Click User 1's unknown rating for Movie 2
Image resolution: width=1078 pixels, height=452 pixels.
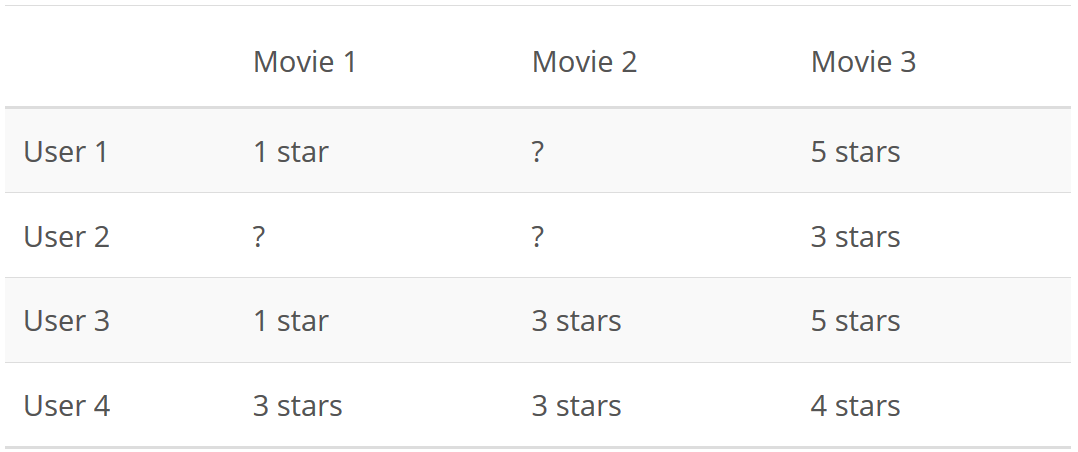pyautogui.click(x=538, y=151)
